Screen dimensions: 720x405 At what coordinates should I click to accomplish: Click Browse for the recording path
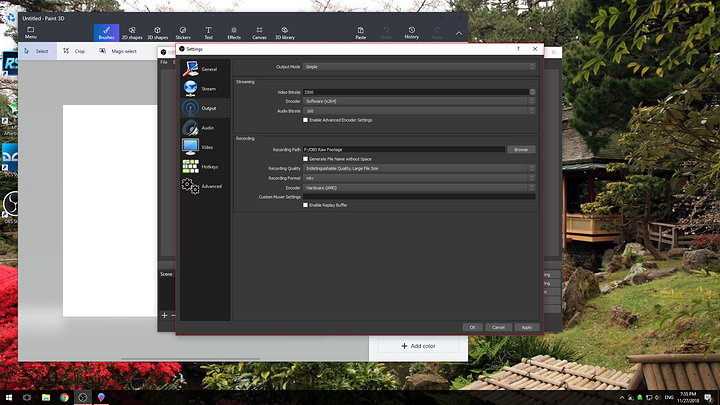click(520, 149)
